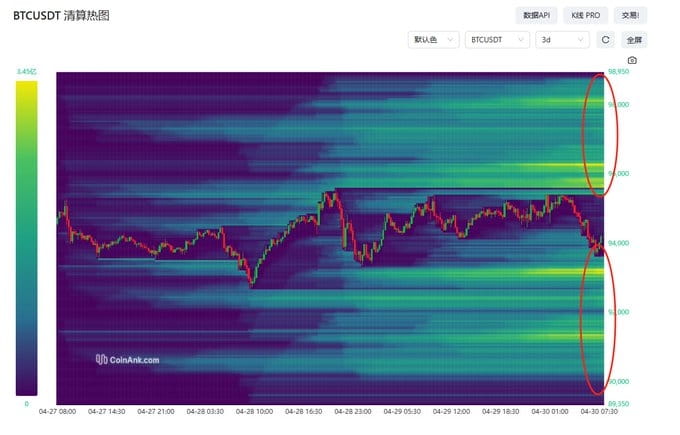Open the 默认色 color theme dropdown

tap(433, 40)
